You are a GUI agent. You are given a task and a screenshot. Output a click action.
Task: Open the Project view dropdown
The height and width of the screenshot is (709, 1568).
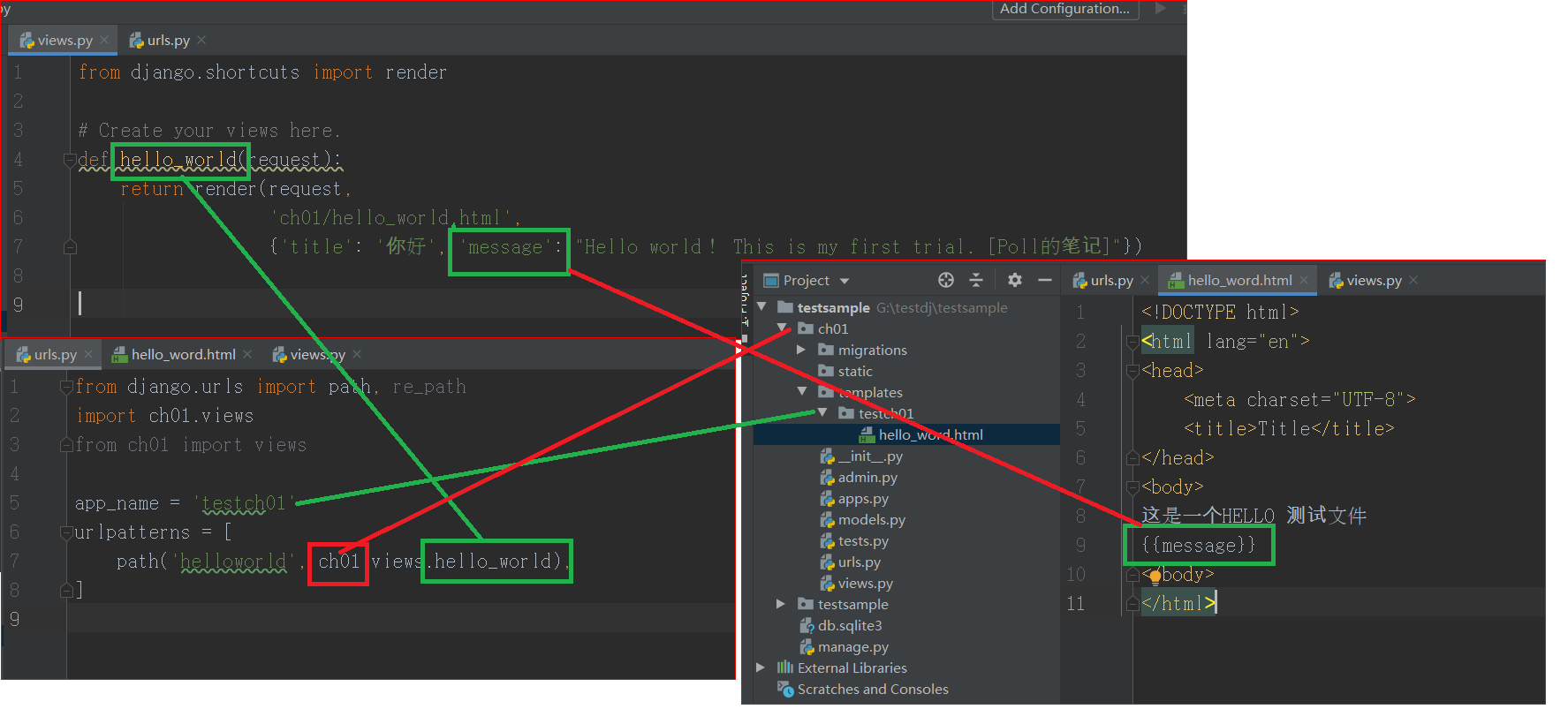(x=844, y=281)
